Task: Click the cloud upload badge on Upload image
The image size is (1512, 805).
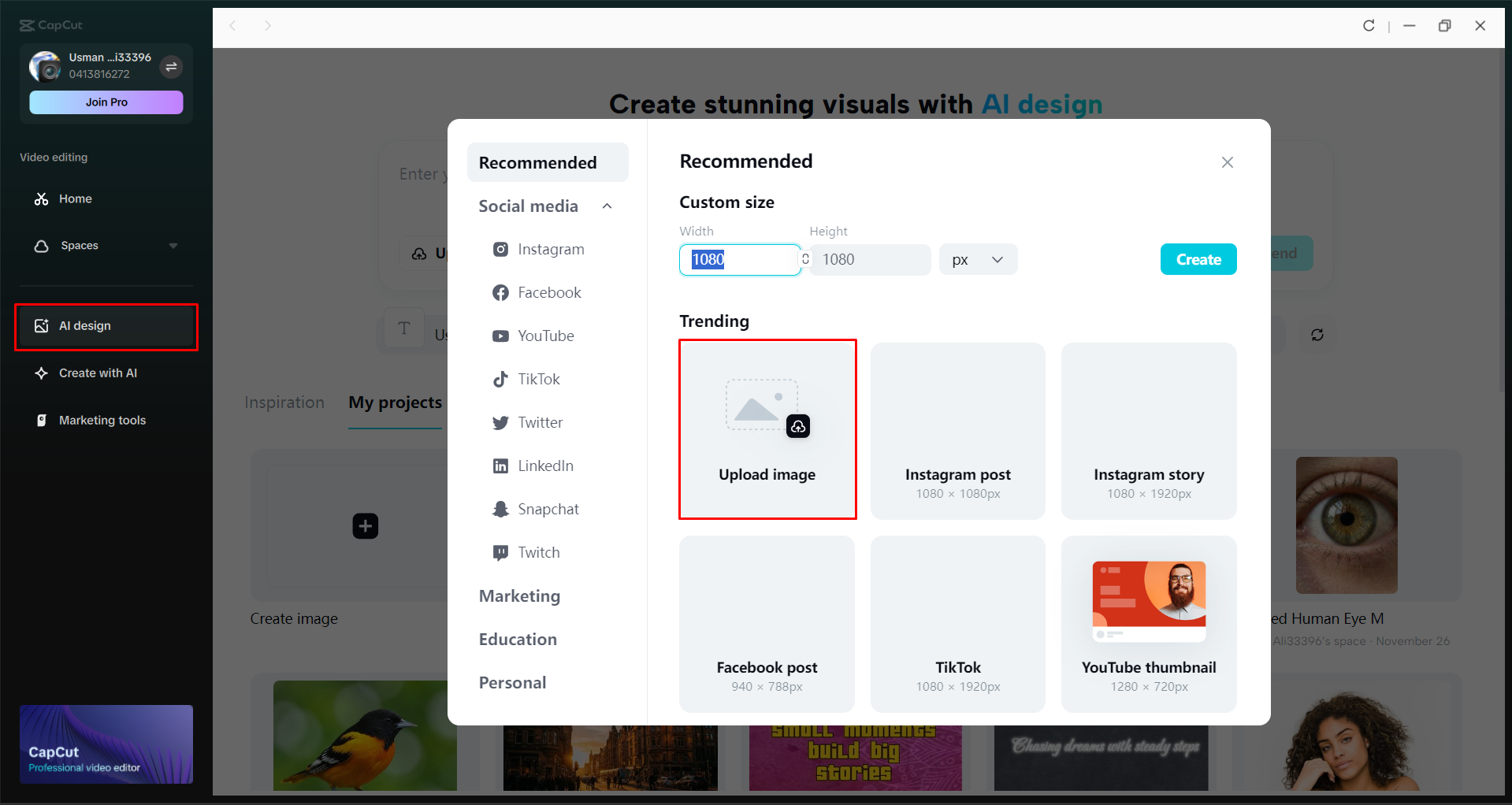Action: tap(798, 426)
